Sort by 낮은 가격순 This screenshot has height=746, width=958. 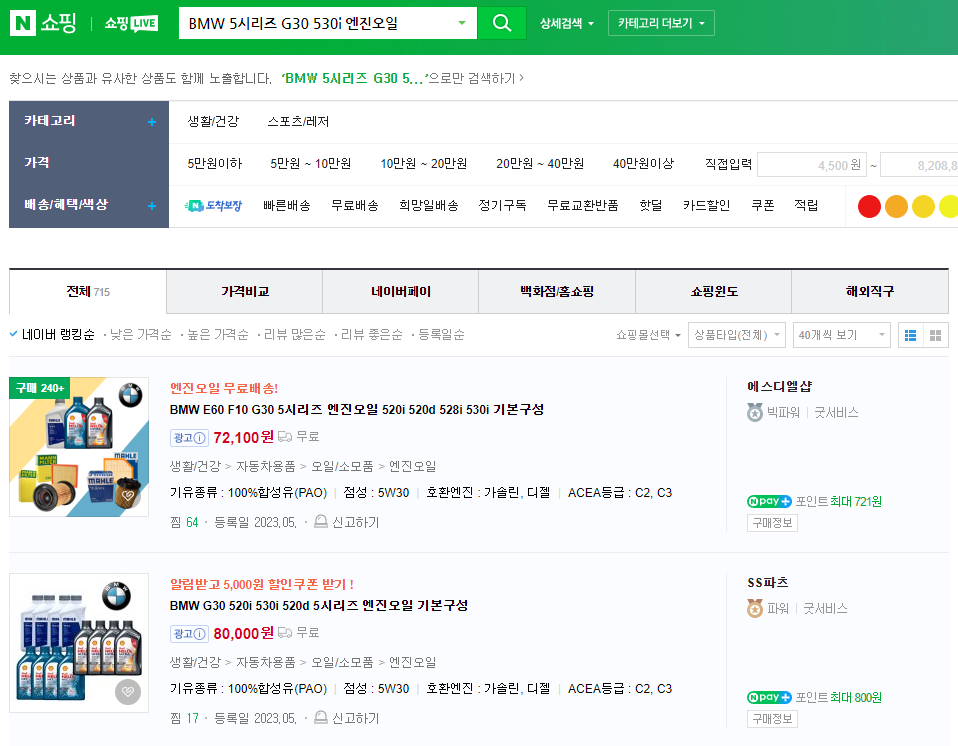[141, 335]
